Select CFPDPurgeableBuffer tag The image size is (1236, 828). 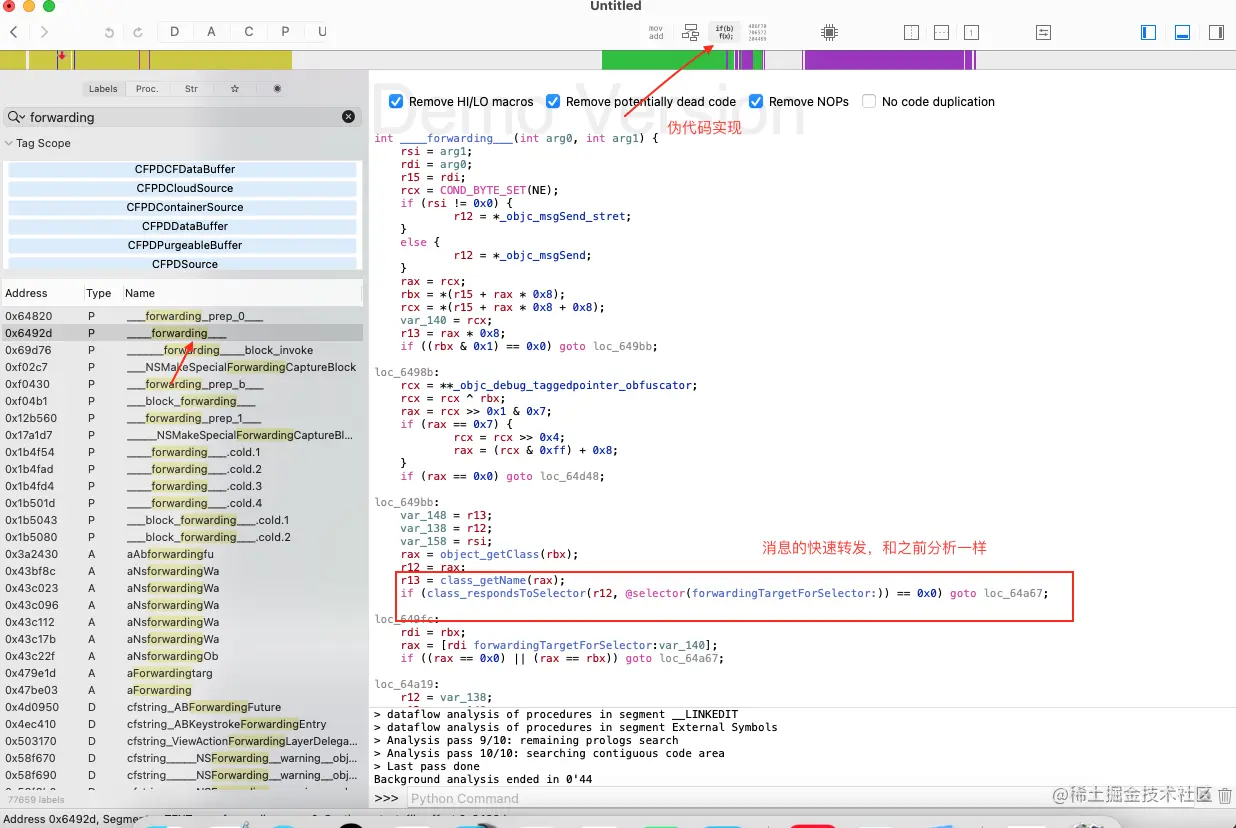click(x=183, y=245)
